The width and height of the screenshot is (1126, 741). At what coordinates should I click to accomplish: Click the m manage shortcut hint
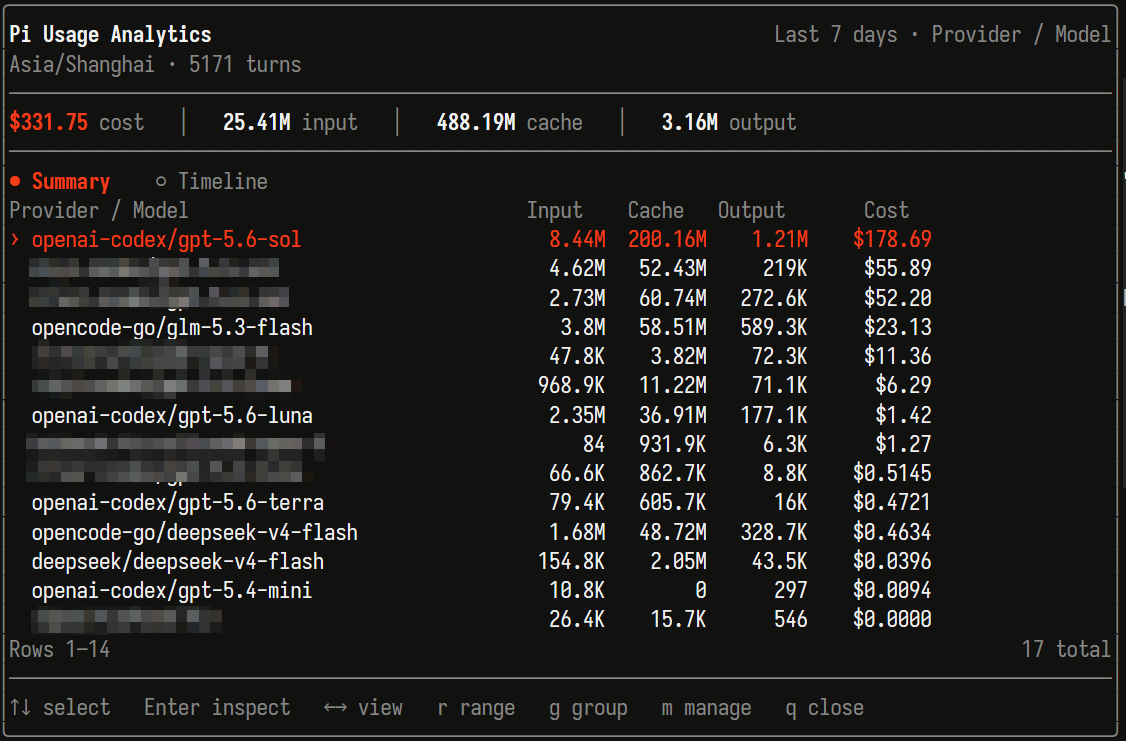(706, 708)
